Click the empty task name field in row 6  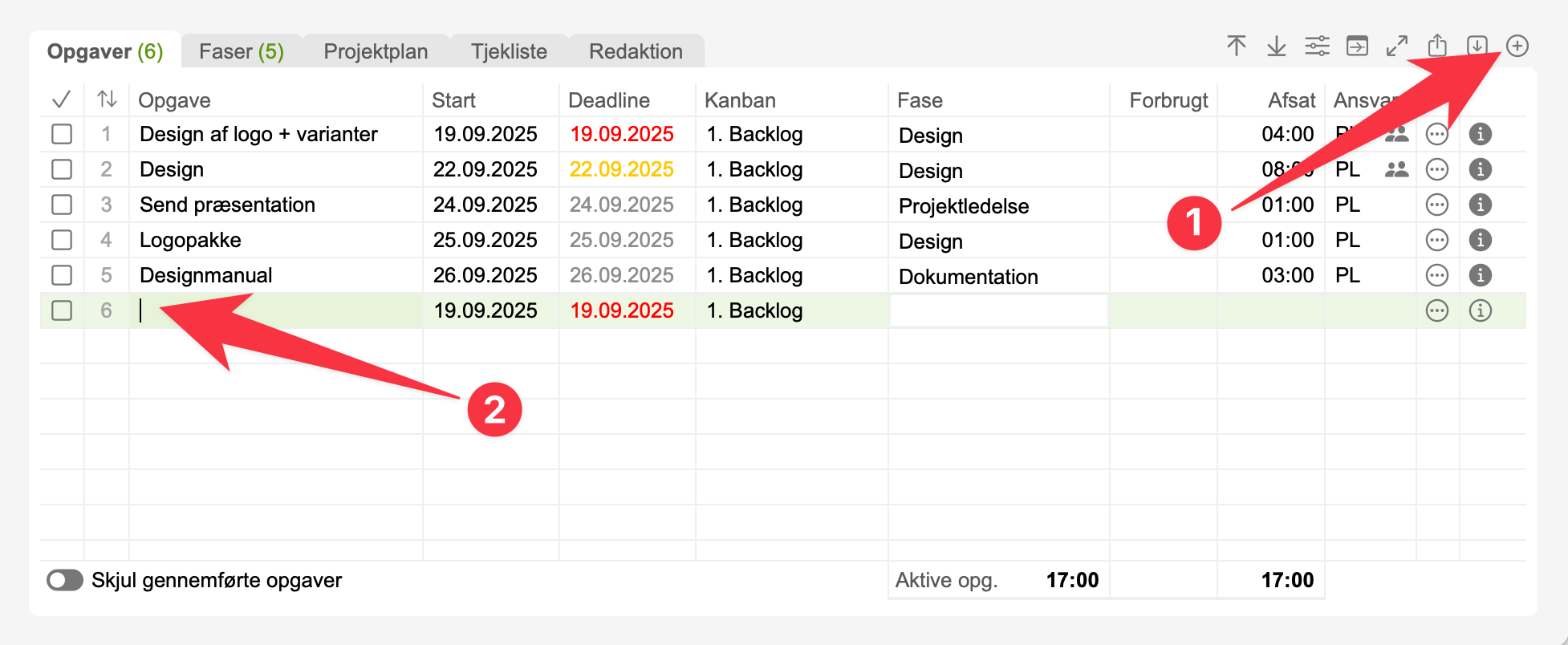tap(277, 310)
